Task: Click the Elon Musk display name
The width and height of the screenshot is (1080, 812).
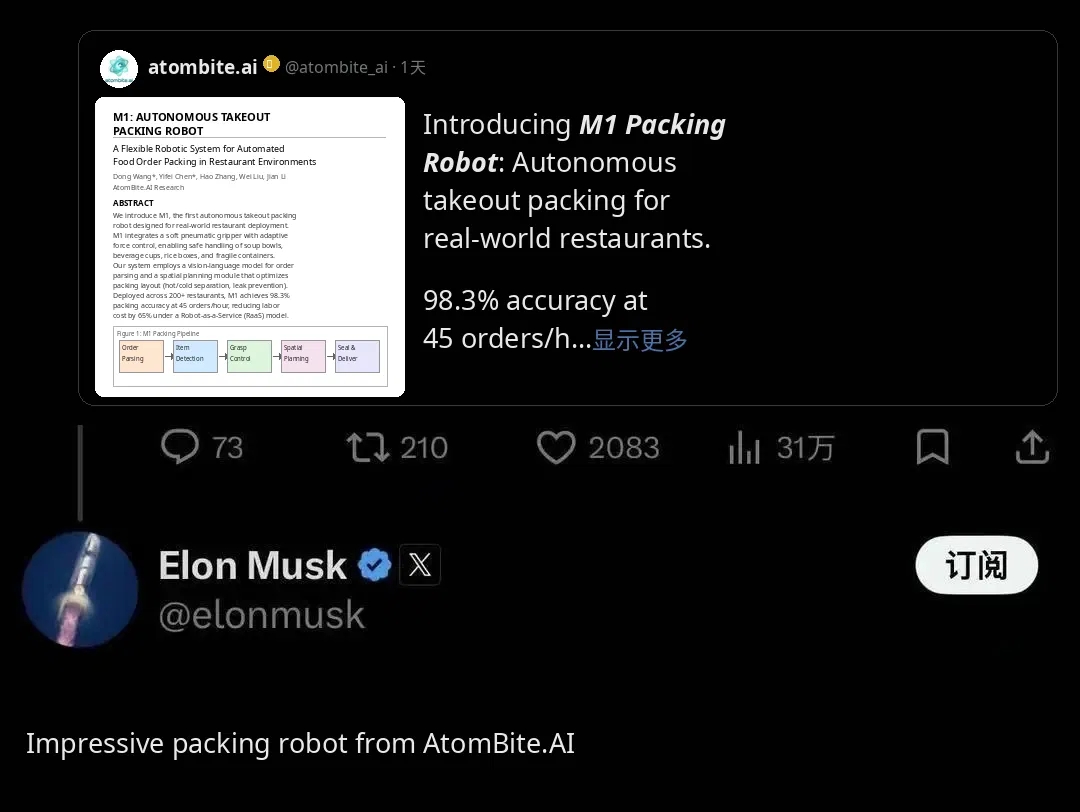Action: (x=252, y=566)
